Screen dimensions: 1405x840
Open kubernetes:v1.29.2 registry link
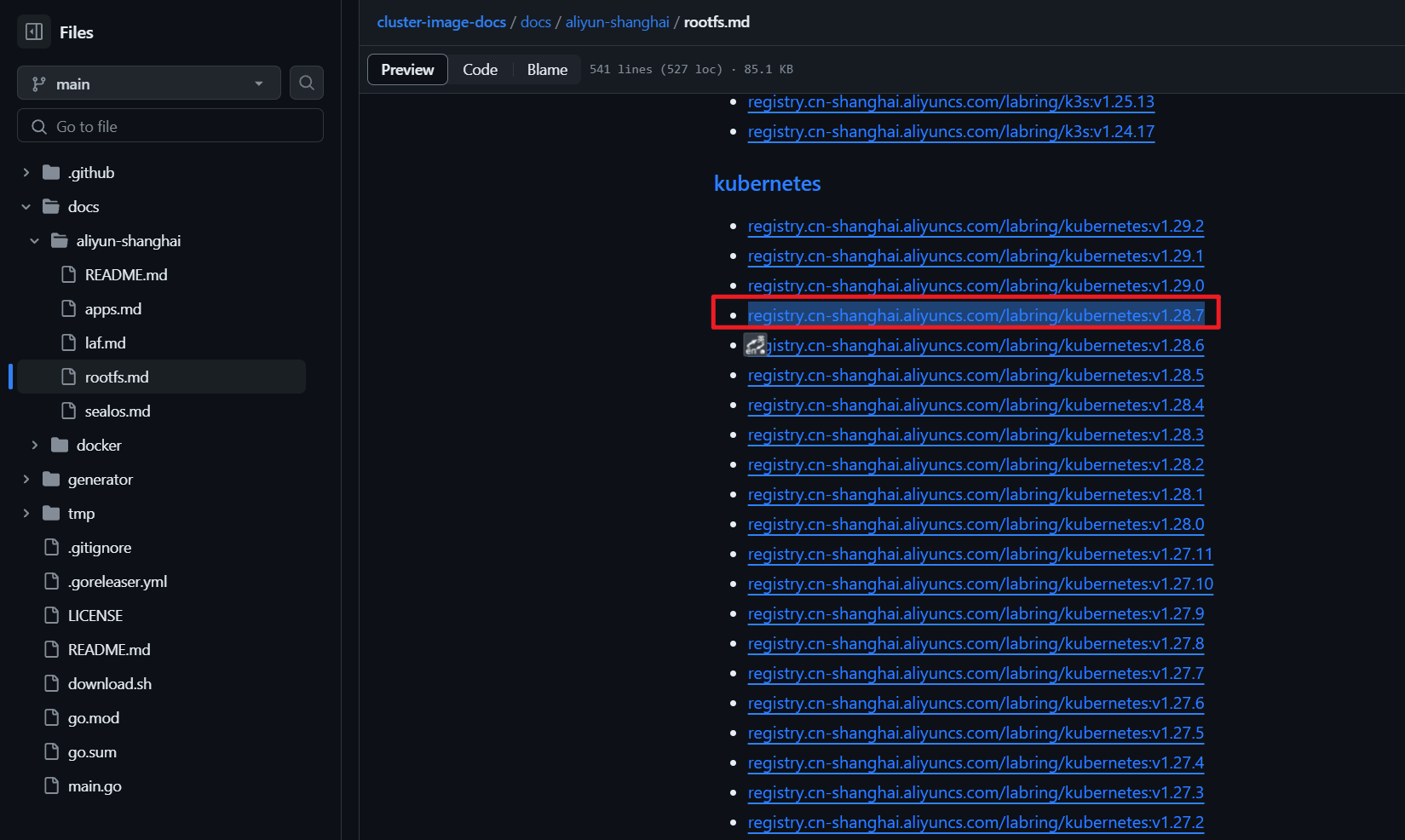click(x=976, y=226)
